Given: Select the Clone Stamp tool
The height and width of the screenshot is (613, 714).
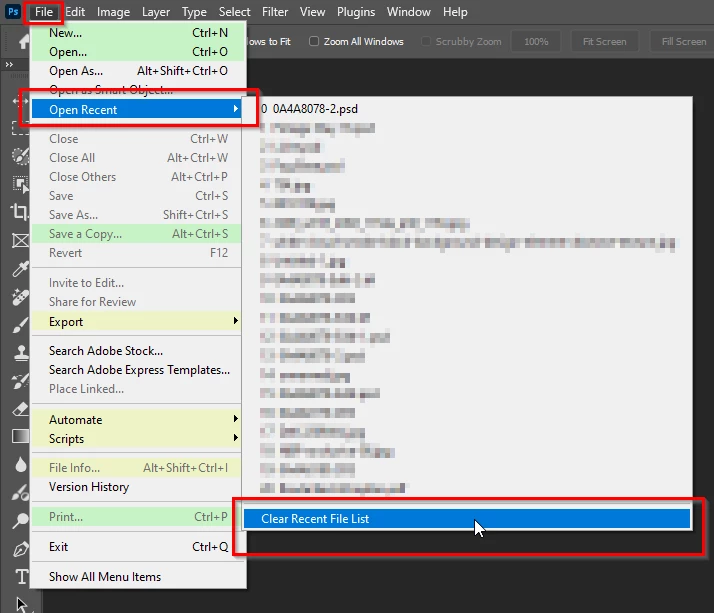Looking at the screenshot, I should coord(21,352).
